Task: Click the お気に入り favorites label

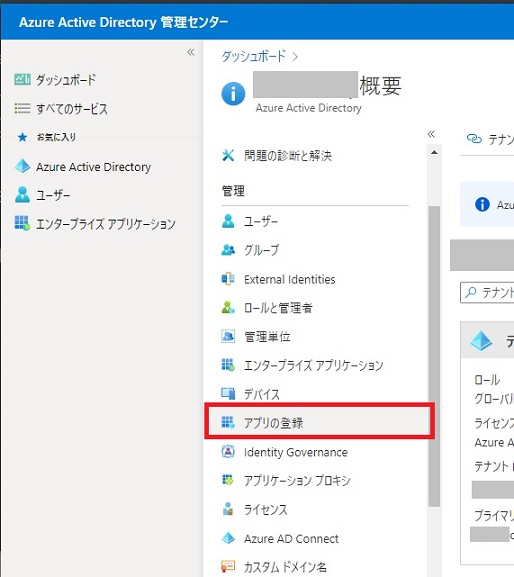Action: click(x=56, y=137)
